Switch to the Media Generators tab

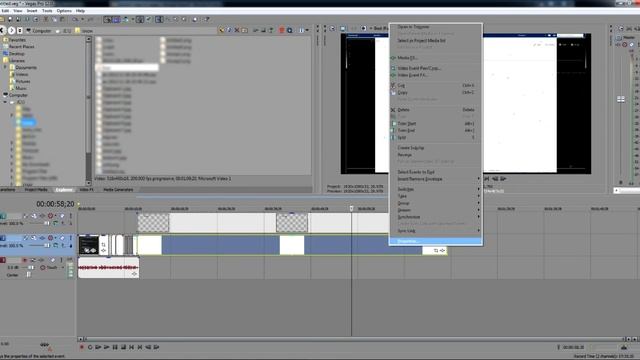pyautogui.click(x=118, y=190)
